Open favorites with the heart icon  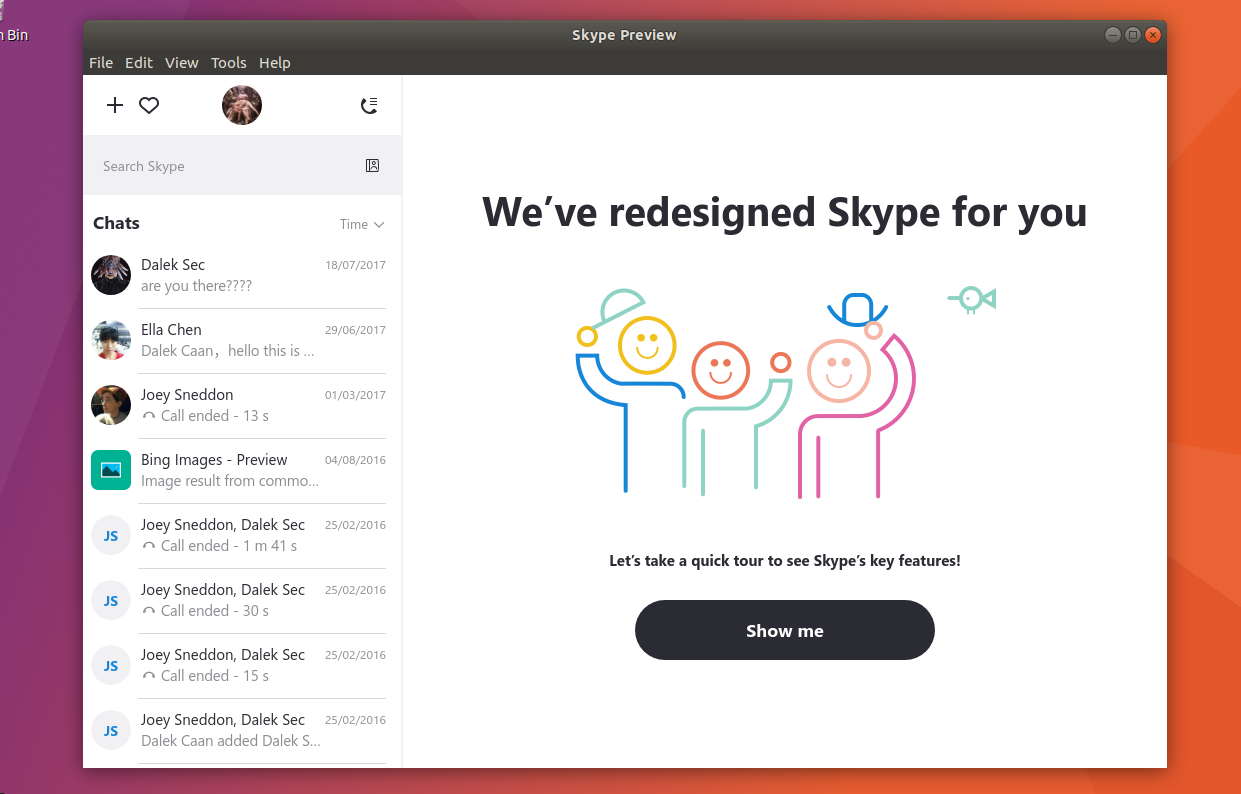point(149,105)
